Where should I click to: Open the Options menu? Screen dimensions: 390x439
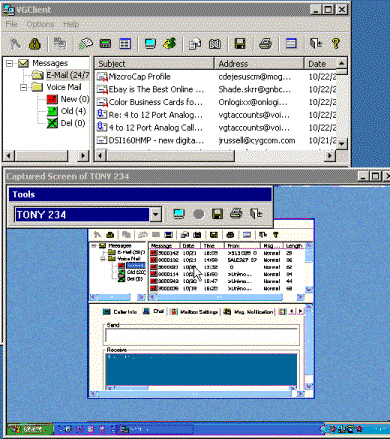40,24
